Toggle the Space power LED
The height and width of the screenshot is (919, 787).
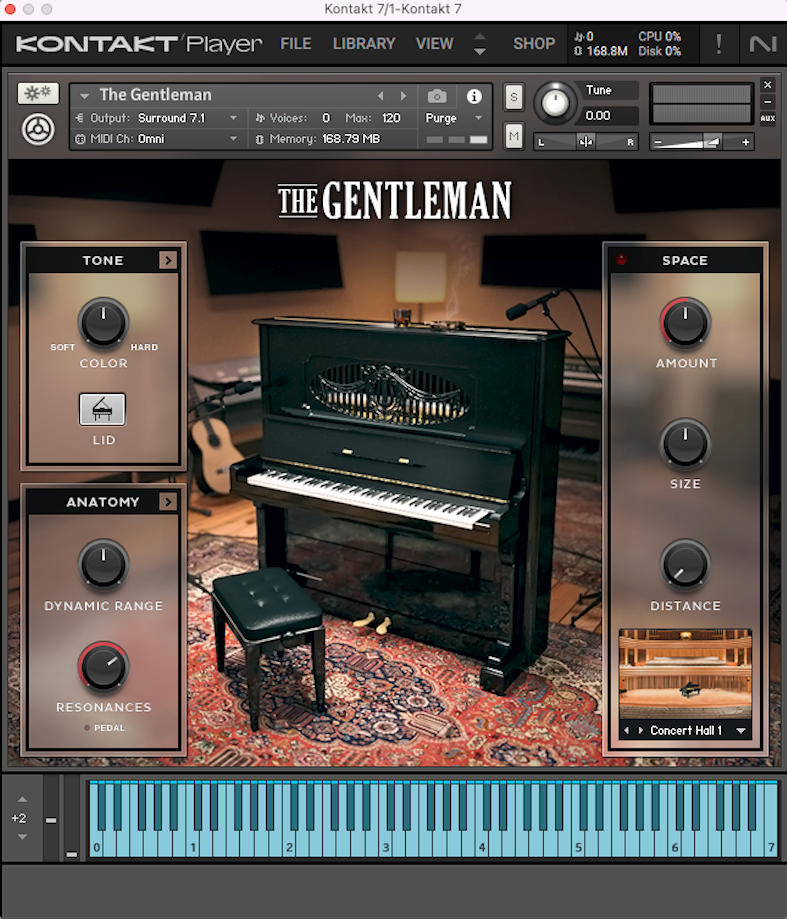click(621, 260)
